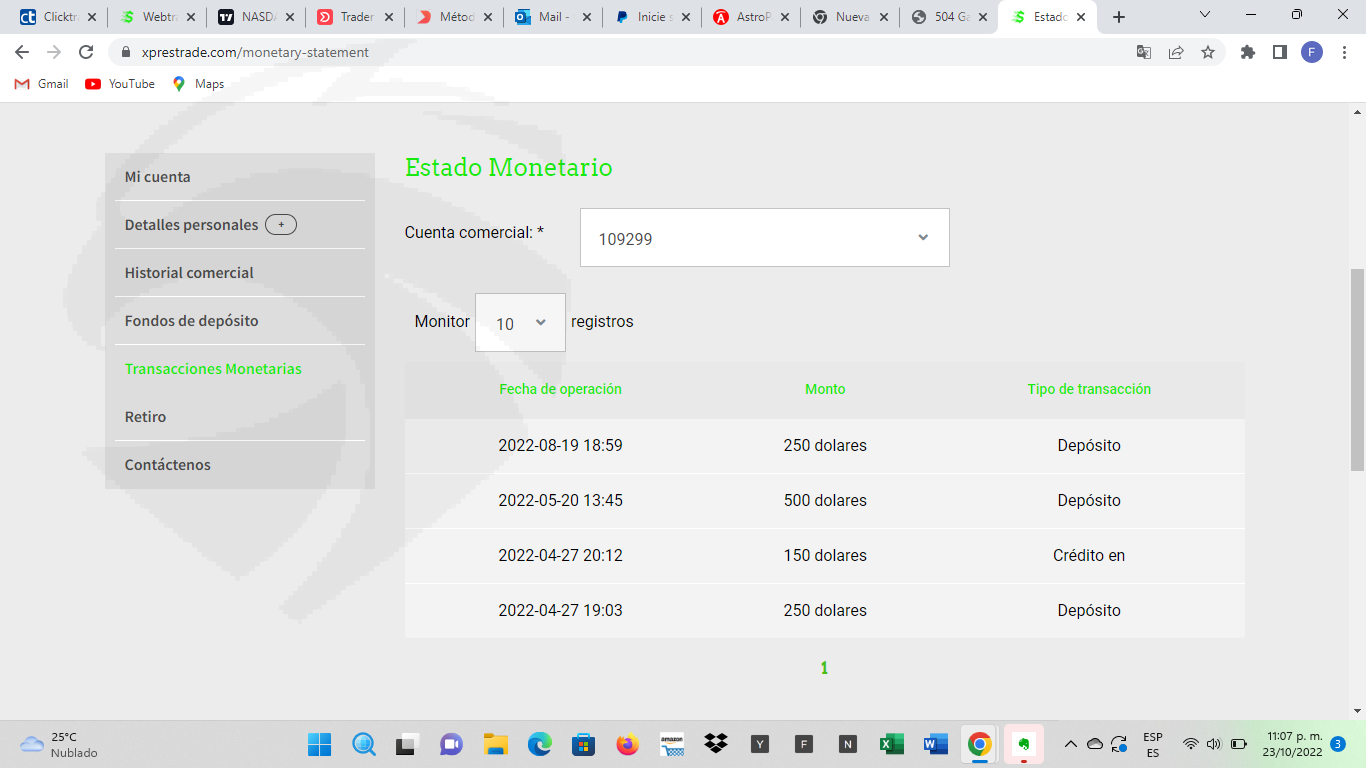Open the Teams Chat taskbar icon

point(451,744)
